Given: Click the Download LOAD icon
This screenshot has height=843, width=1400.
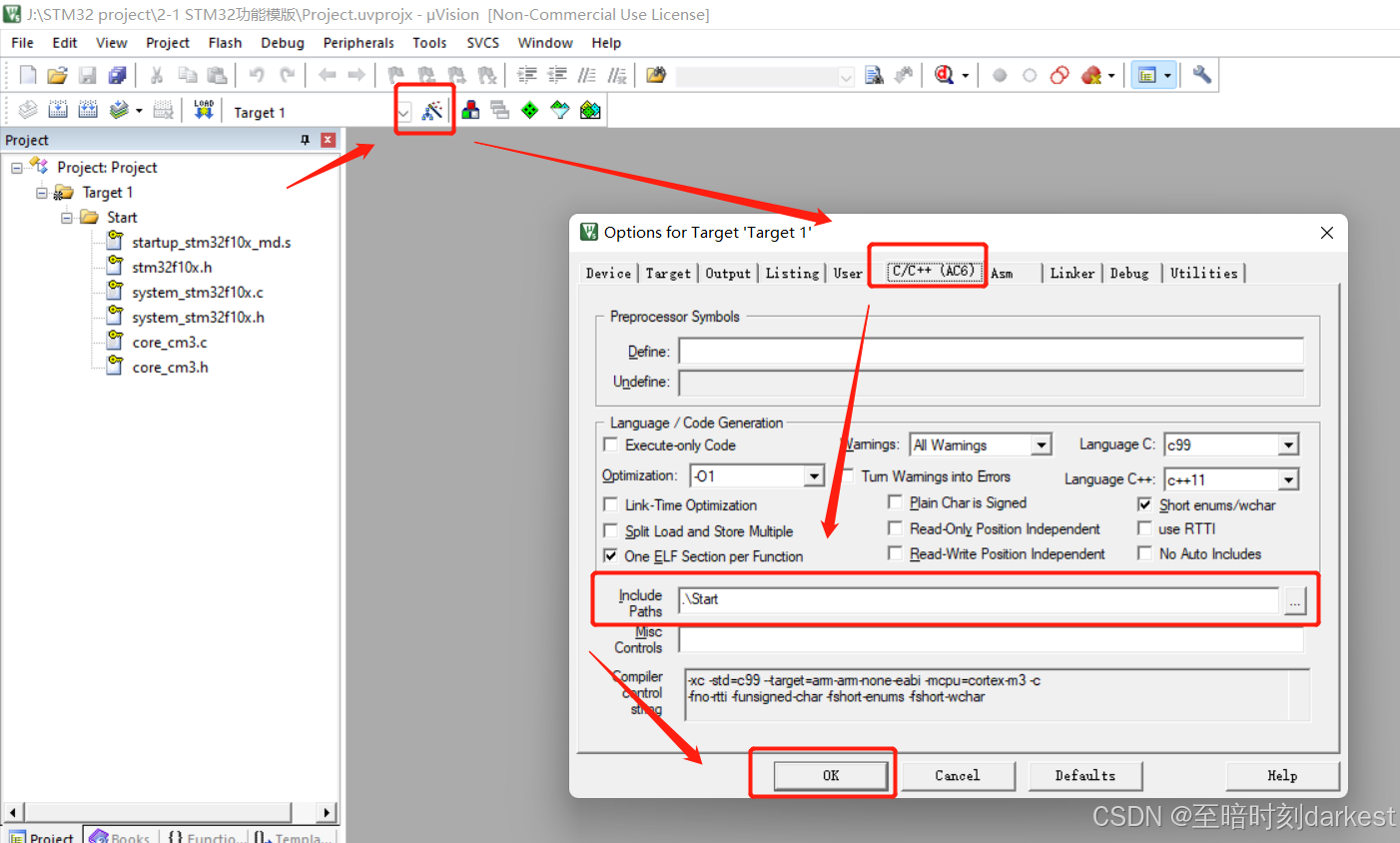Looking at the screenshot, I should (x=204, y=110).
